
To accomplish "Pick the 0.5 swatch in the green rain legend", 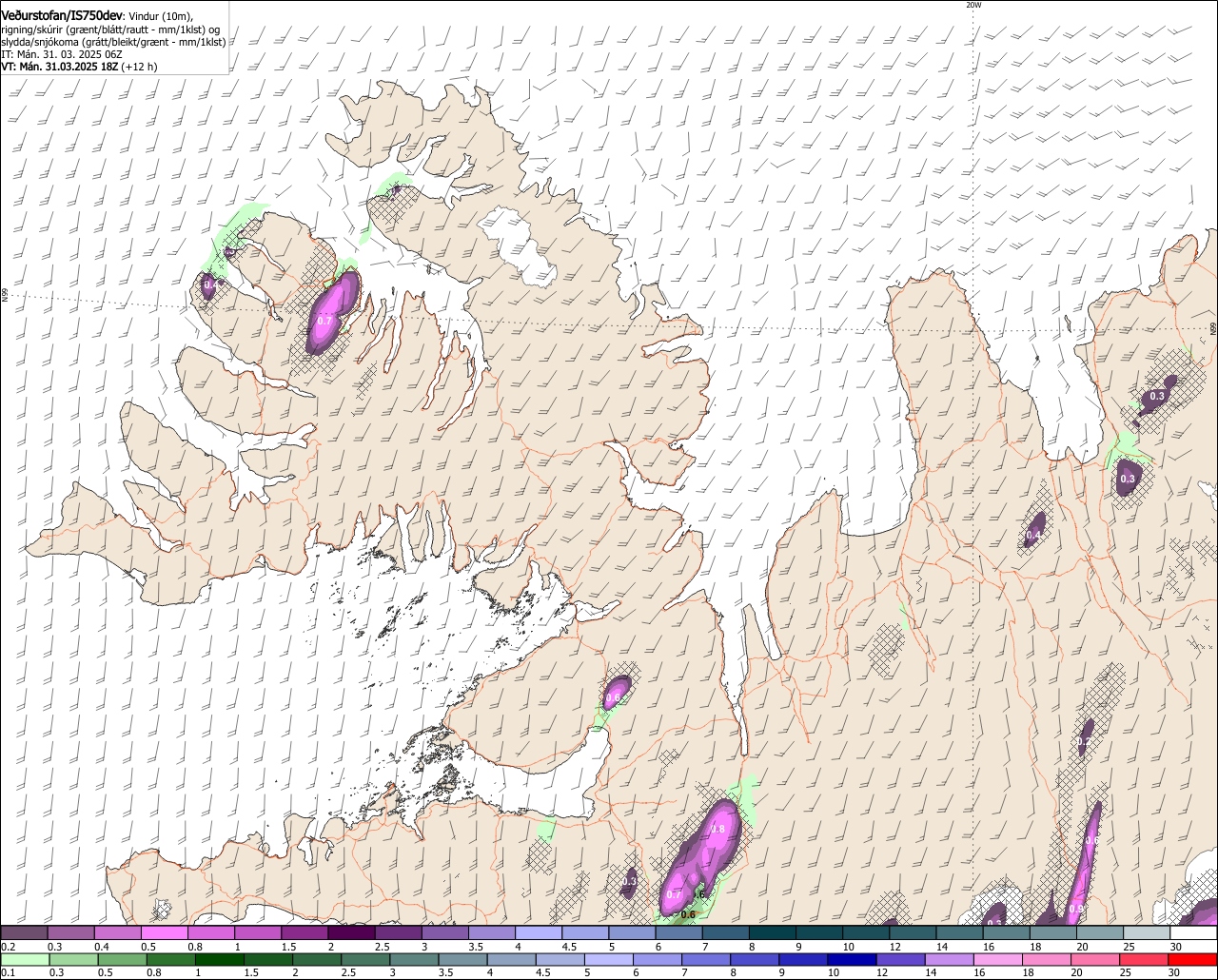I will [124, 960].
